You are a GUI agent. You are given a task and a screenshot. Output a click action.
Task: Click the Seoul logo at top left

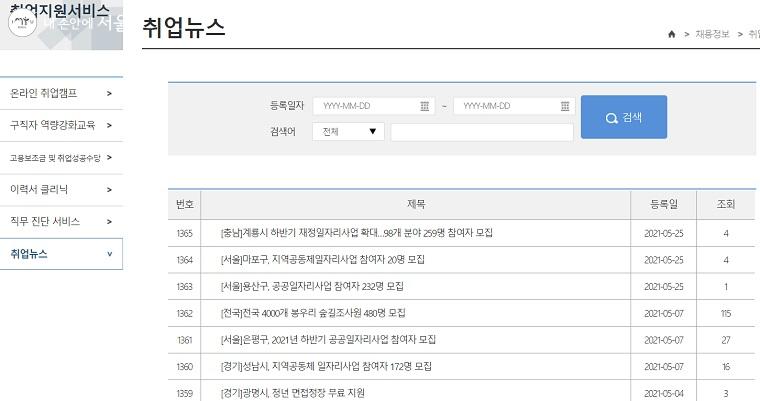[22, 23]
